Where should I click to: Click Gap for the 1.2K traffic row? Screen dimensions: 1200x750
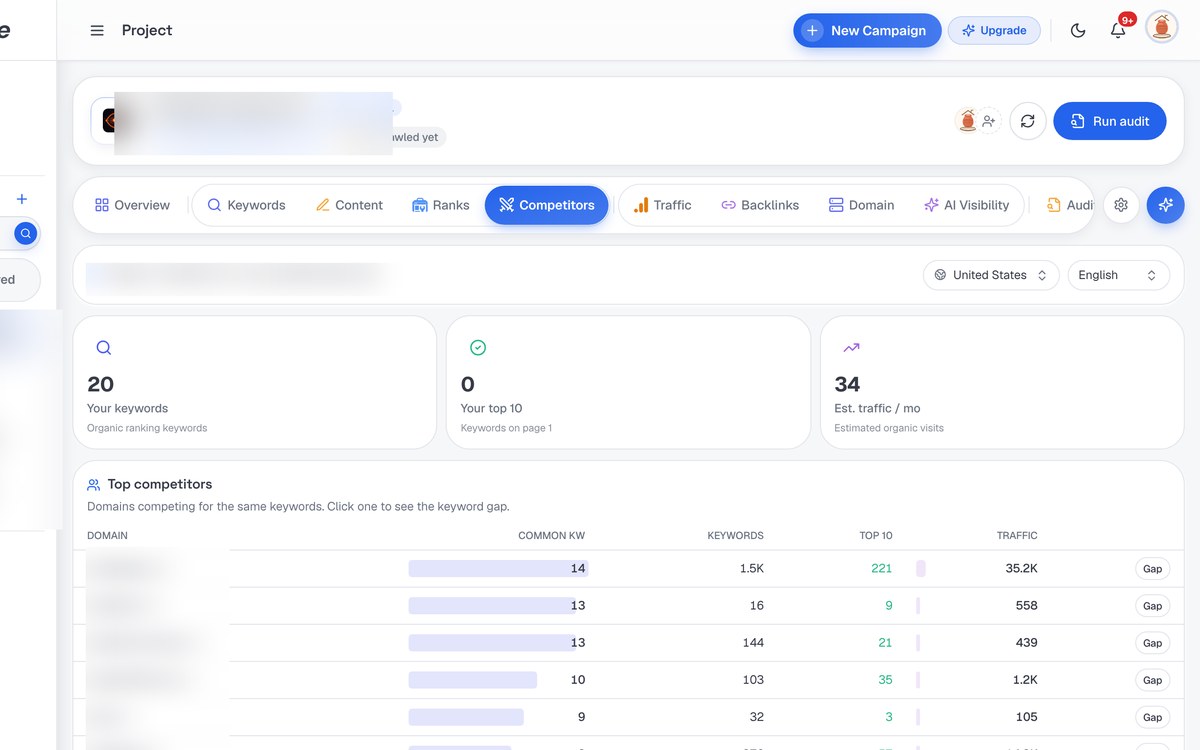point(1152,680)
